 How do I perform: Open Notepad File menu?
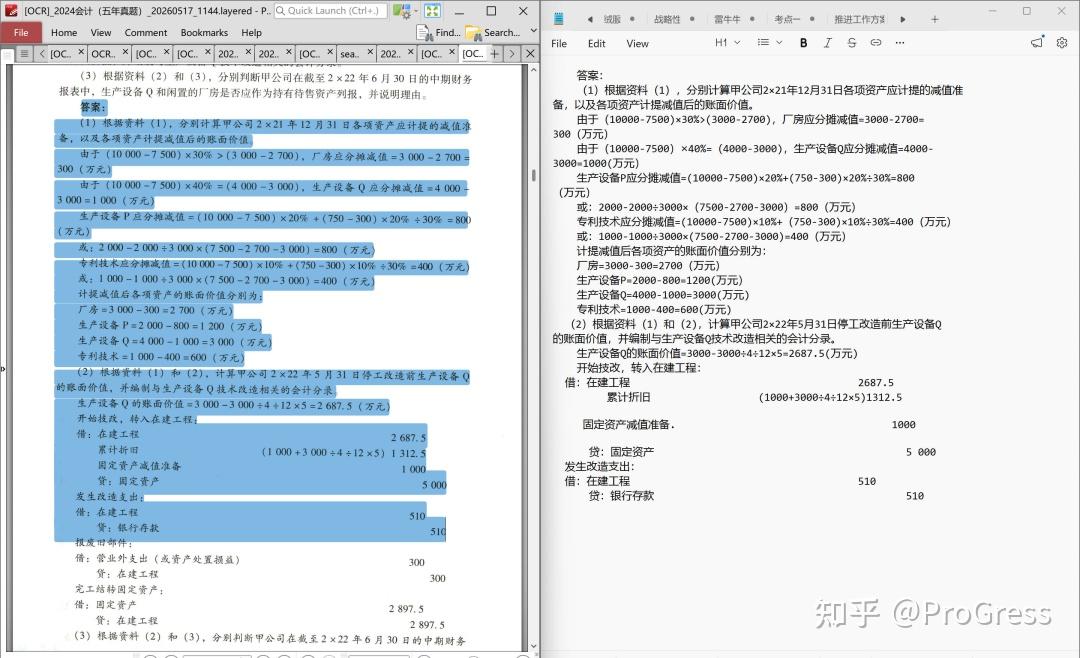(x=559, y=43)
